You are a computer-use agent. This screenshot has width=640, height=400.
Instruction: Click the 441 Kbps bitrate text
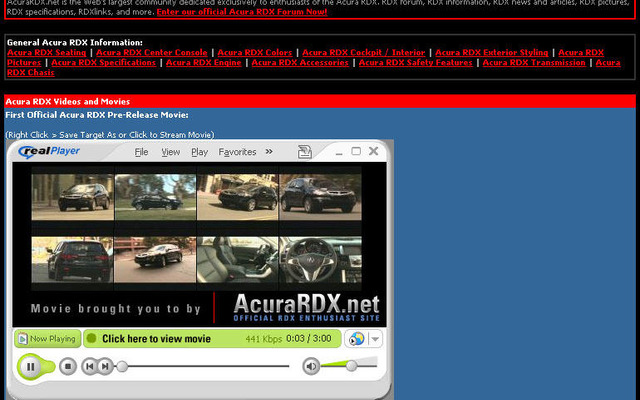coord(264,339)
